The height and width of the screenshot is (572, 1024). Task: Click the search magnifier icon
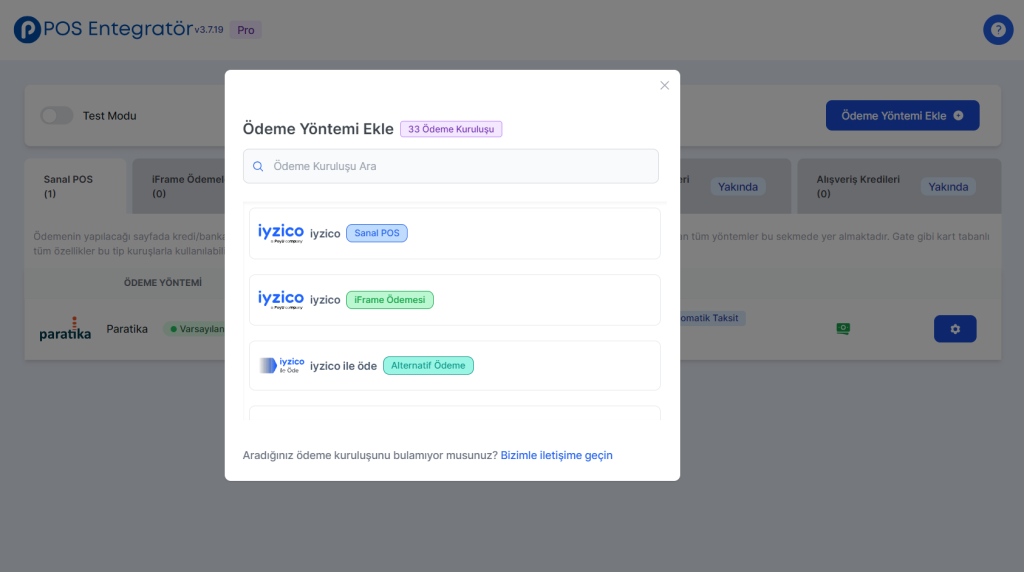tap(258, 167)
